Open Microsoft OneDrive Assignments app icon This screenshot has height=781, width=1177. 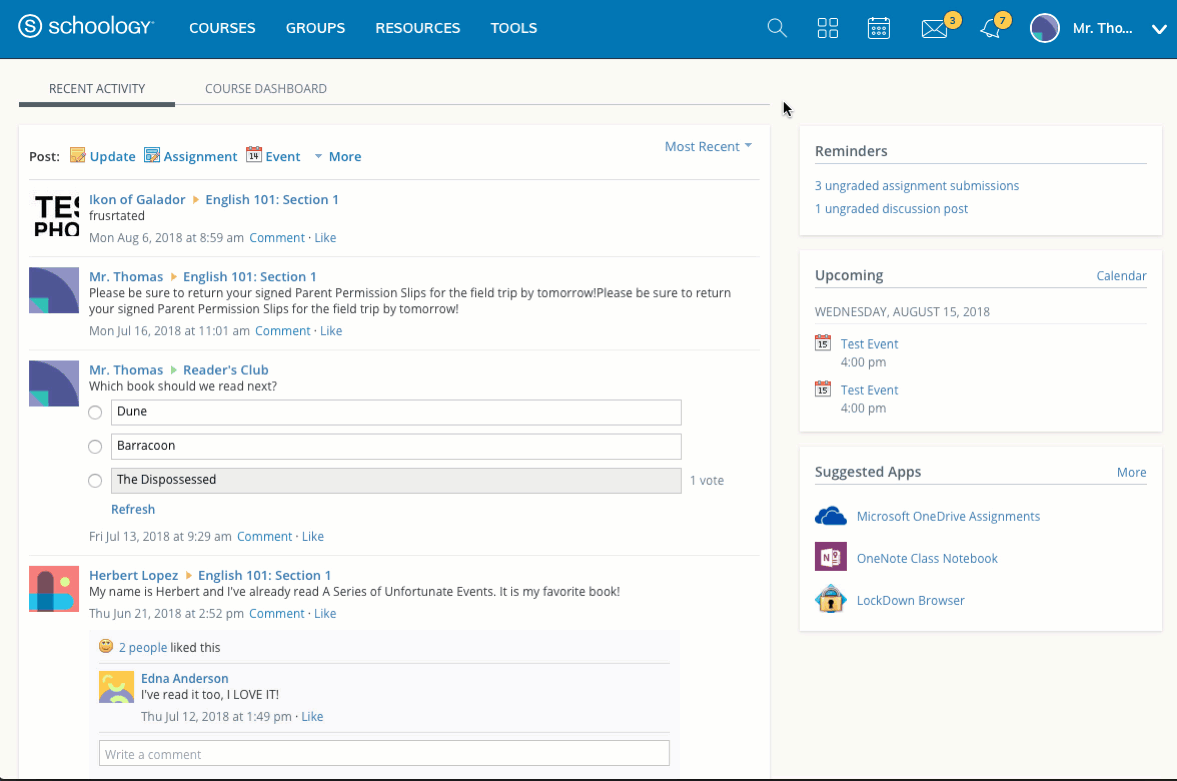[831, 517]
